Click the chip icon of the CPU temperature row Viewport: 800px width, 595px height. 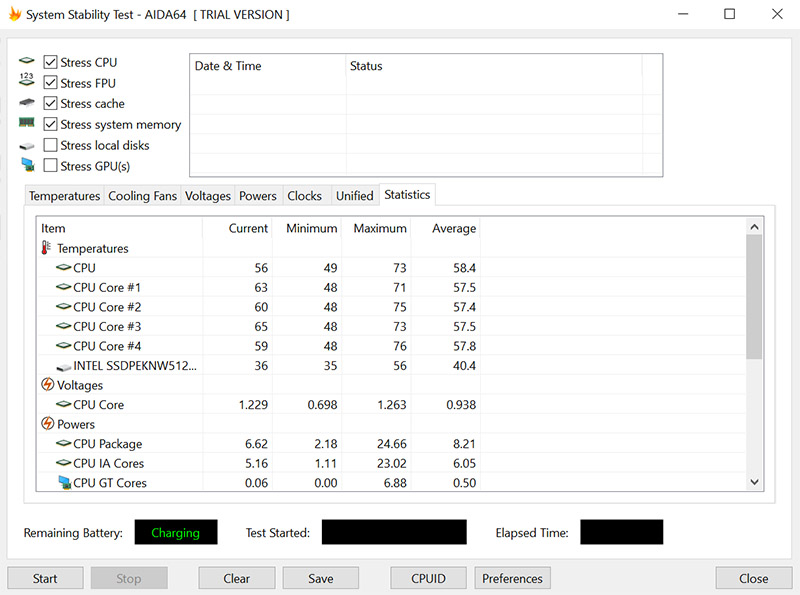pyautogui.click(x=64, y=267)
